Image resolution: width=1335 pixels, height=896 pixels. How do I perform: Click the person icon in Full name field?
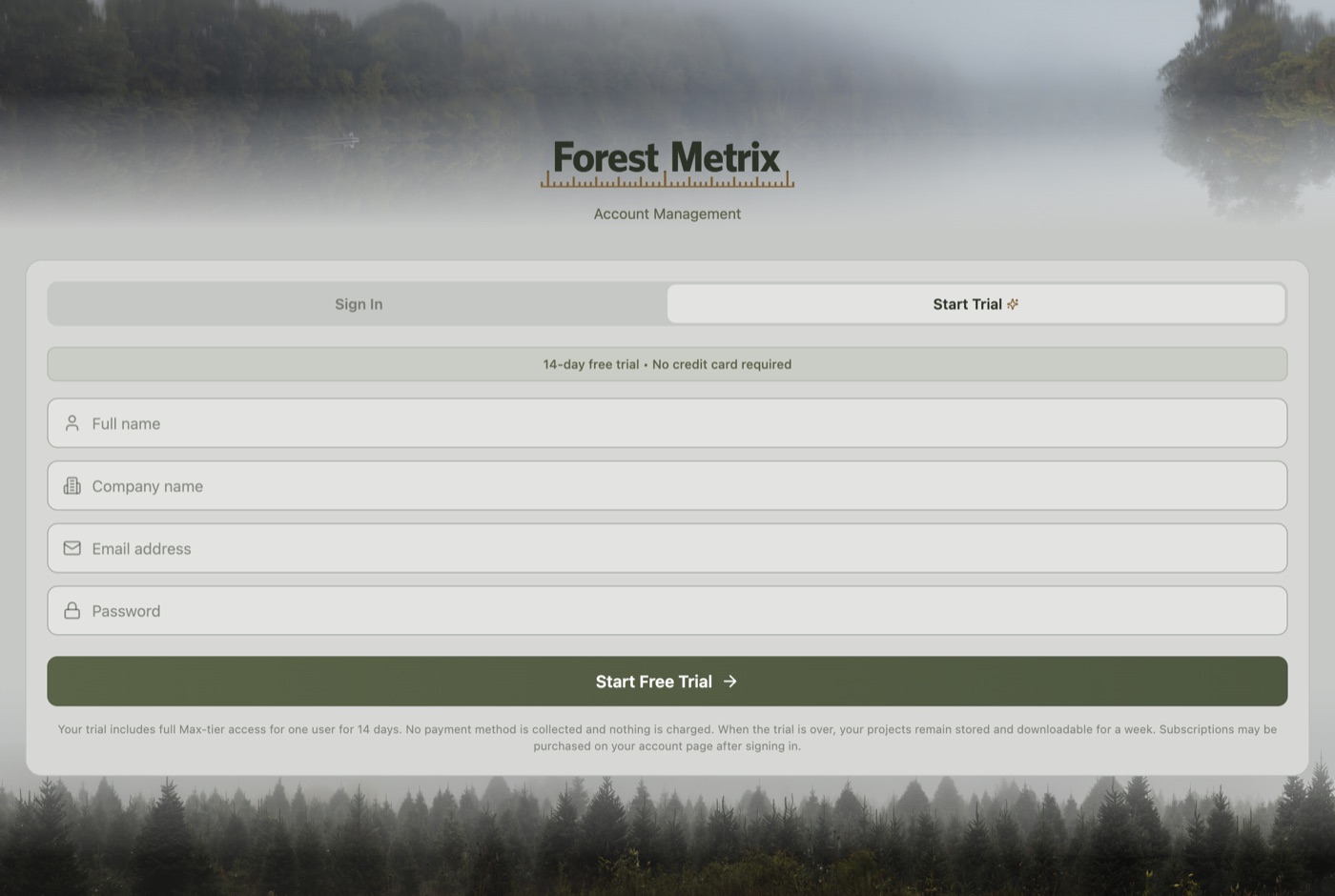pyautogui.click(x=72, y=423)
